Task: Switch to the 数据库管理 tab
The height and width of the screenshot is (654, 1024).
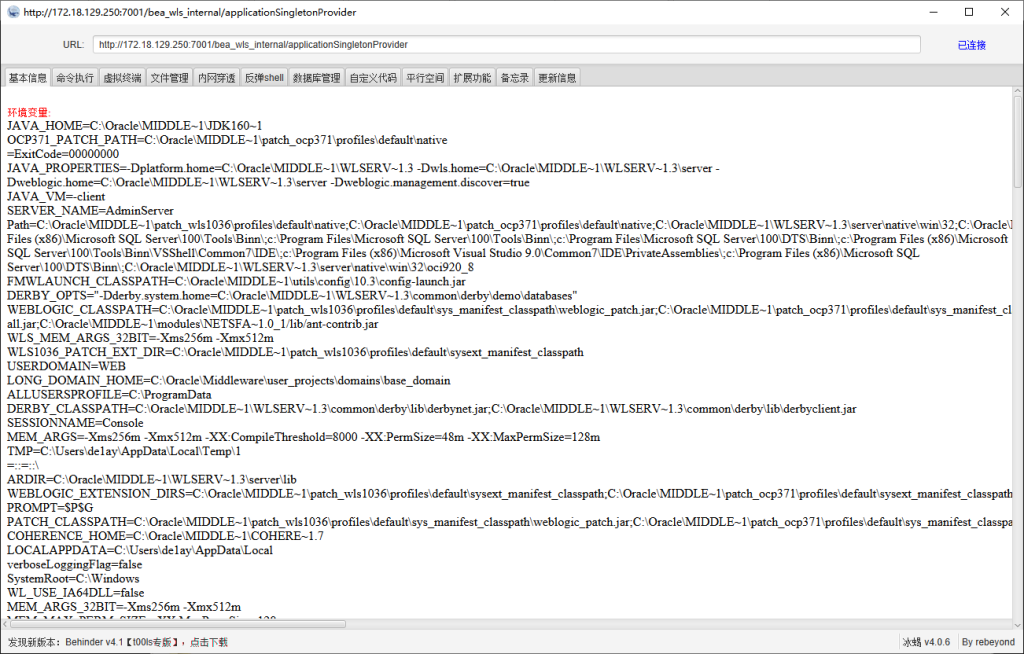Action: 317,78
